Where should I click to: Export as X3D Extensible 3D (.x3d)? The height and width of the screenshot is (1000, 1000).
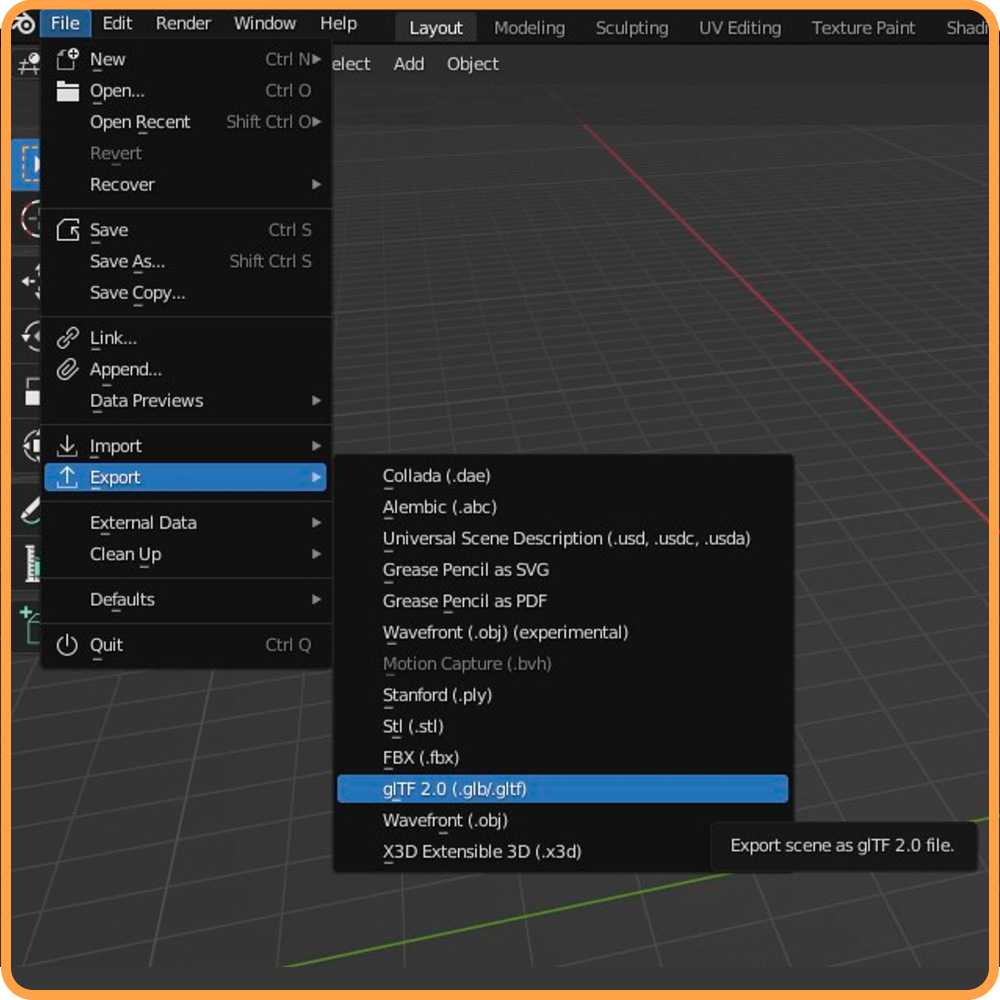tap(562, 851)
